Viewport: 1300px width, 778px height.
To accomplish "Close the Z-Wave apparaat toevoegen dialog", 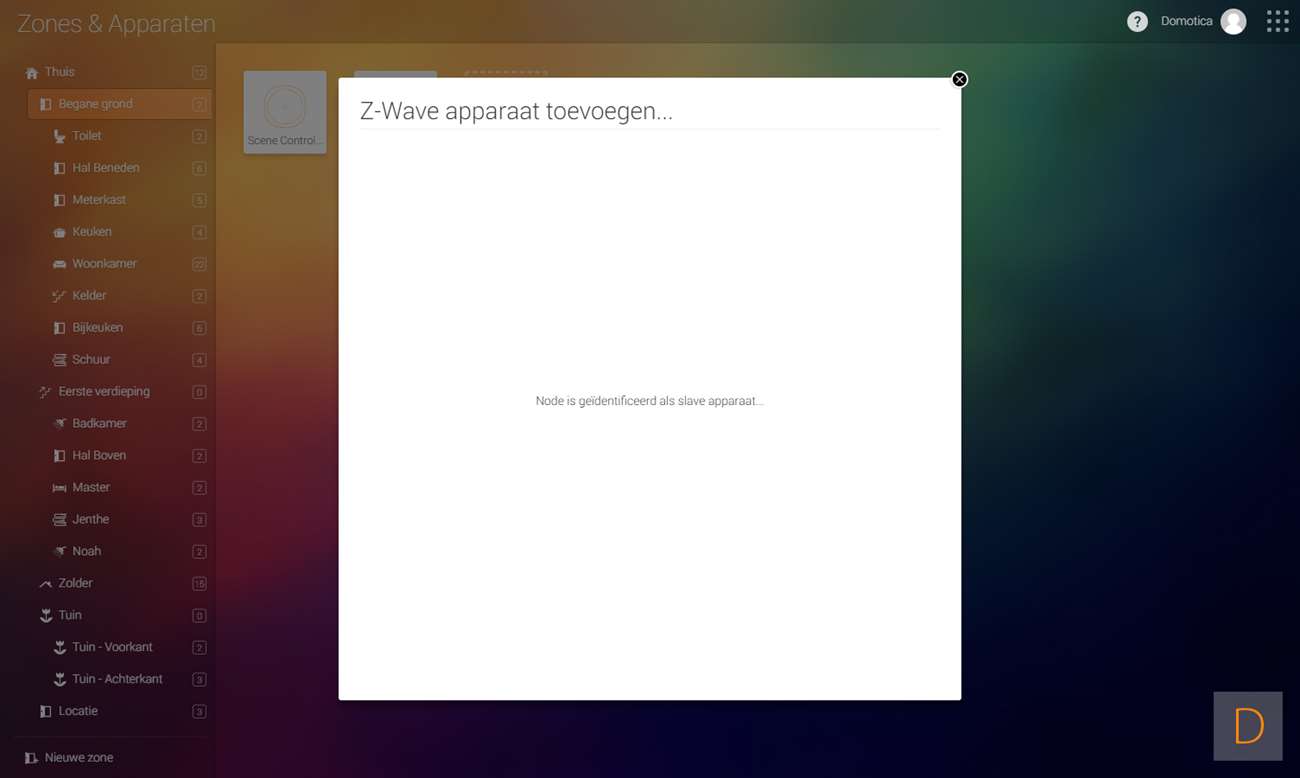I will click(959, 80).
